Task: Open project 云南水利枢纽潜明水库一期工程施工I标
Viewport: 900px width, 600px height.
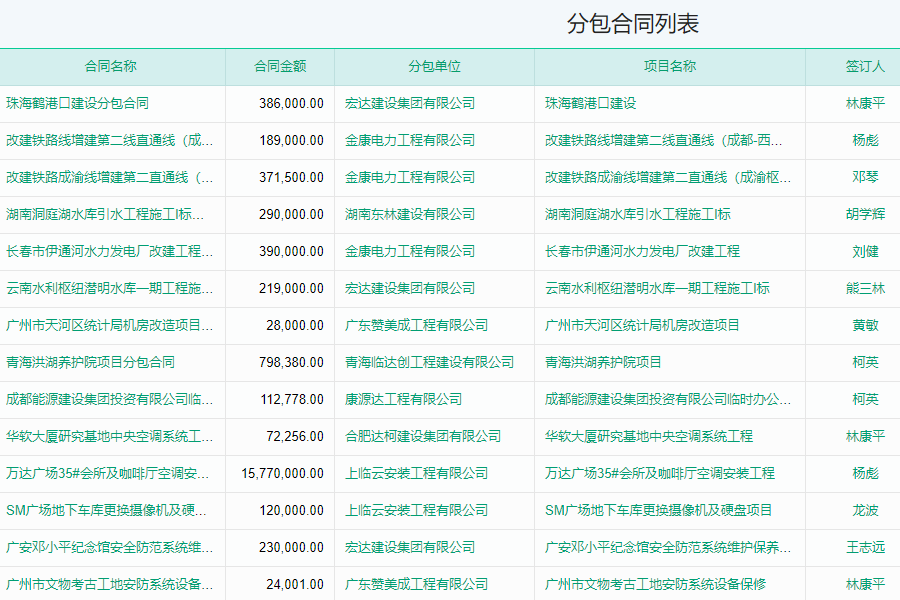Action: click(657, 288)
